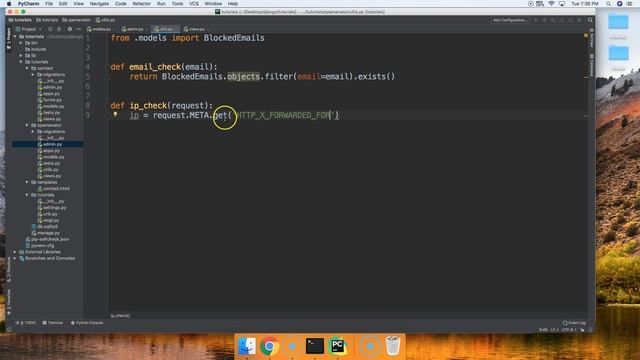Click the PyCharm icon in the dock
640x360 pixels.
[338, 346]
